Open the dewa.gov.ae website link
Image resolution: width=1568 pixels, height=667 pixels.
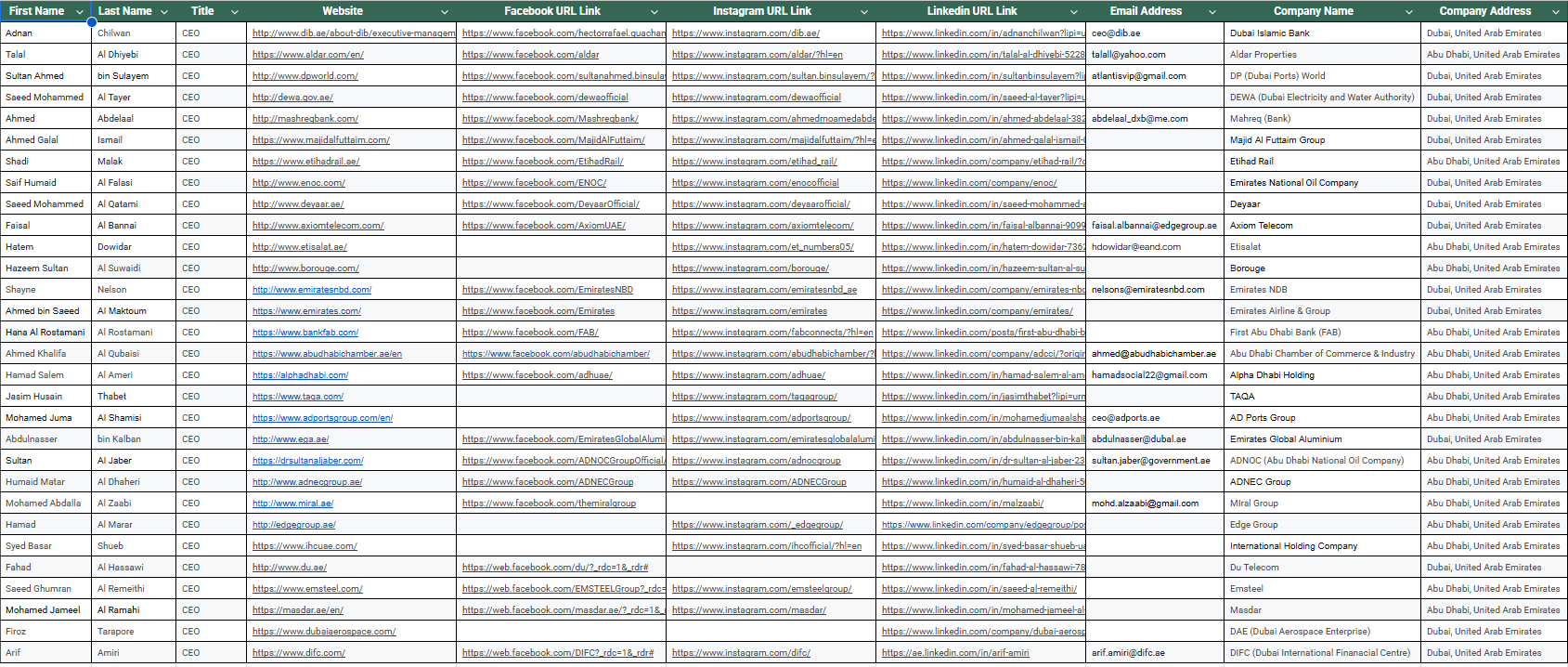(x=292, y=98)
